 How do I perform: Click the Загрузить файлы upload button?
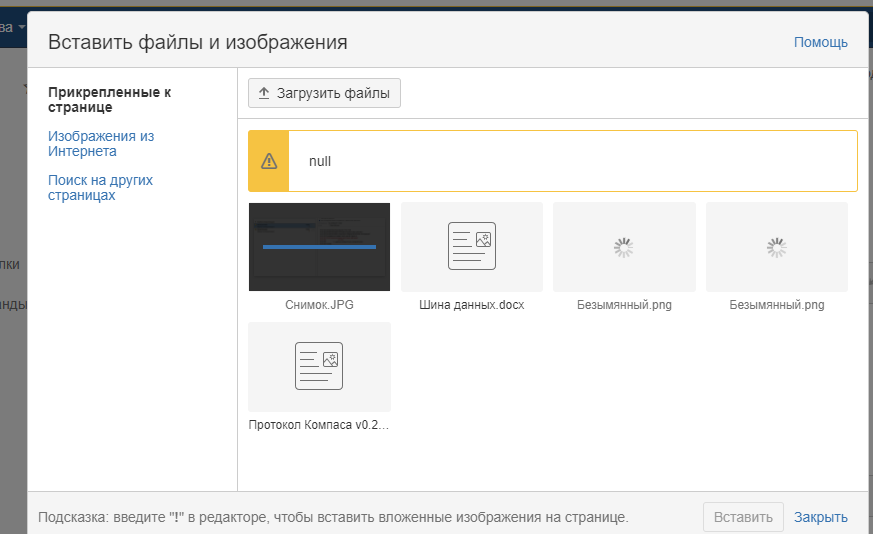pyautogui.click(x=324, y=93)
